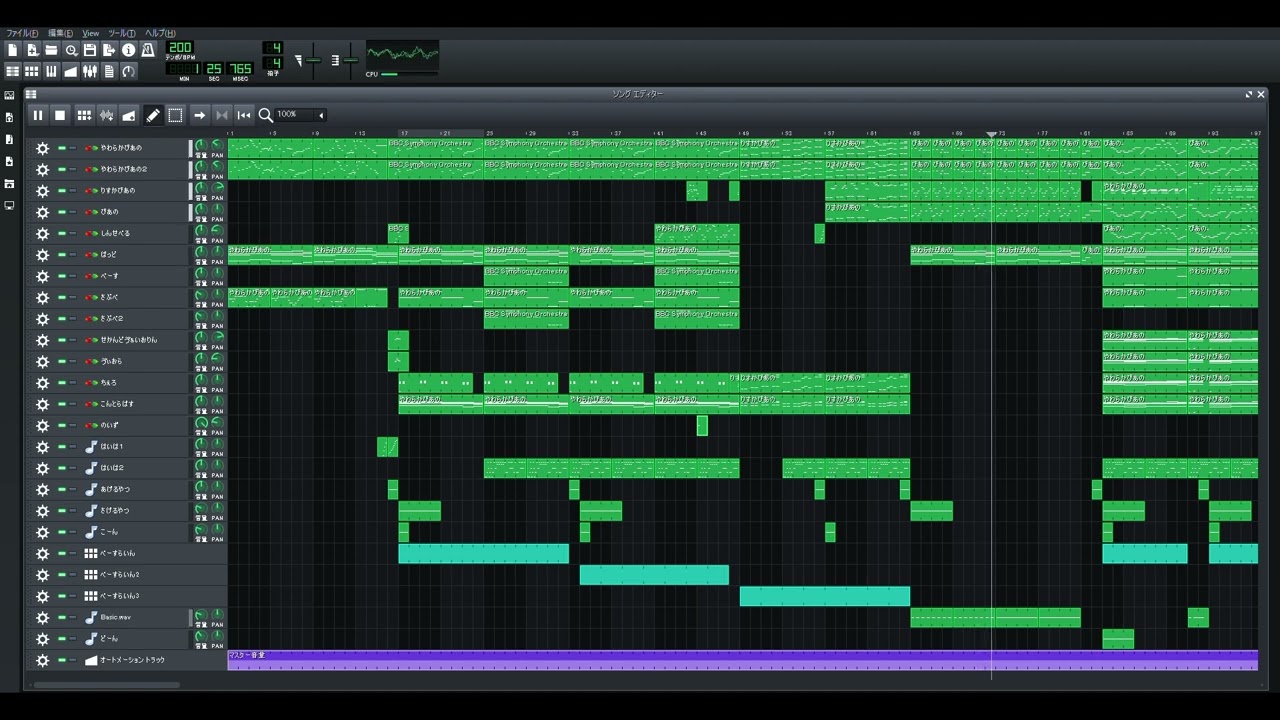
Task: Open the View menu
Action: tap(91, 33)
